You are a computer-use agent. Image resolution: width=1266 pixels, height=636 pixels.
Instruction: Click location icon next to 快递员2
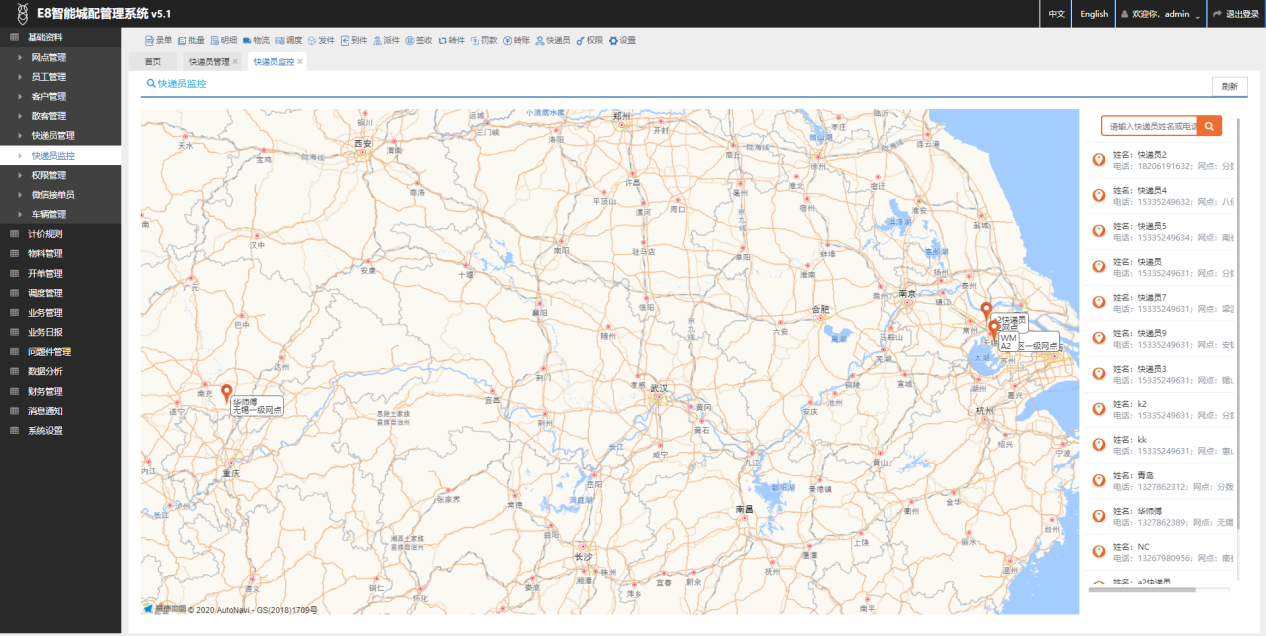click(1098, 159)
